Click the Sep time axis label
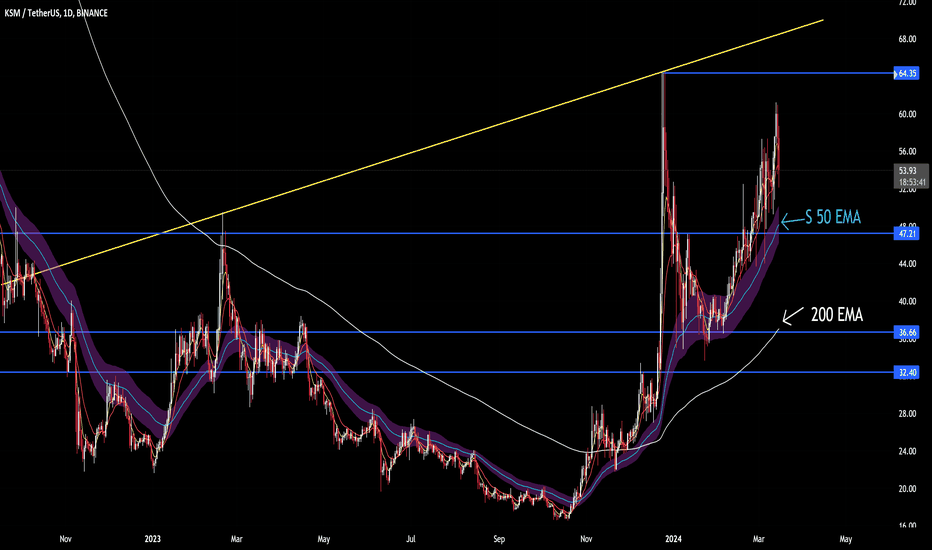The height and width of the screenshot is (550, 932). (x=499, y=539)
